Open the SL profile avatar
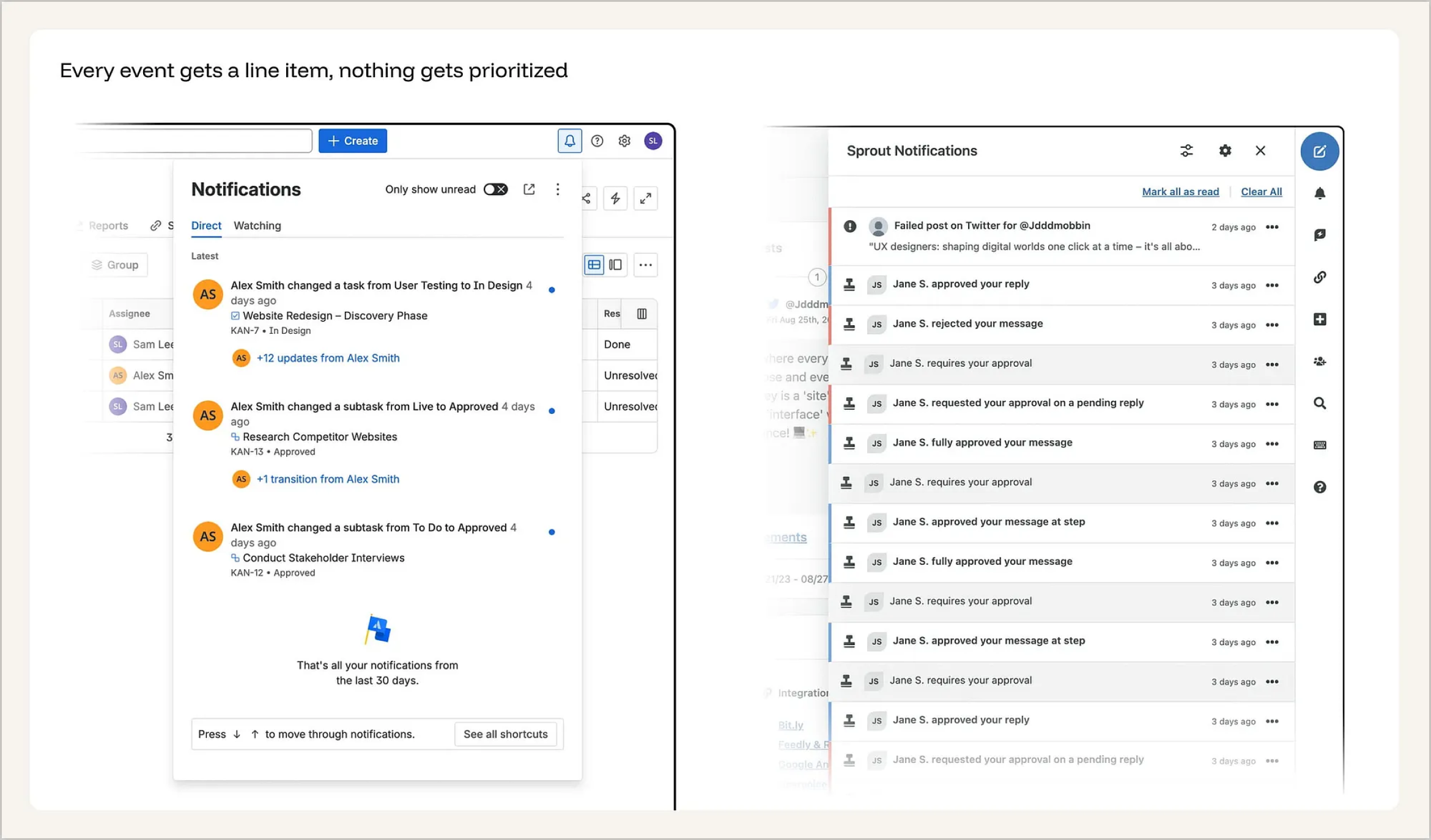Screen dimensions: 1431x840 (x=653, y=141)
